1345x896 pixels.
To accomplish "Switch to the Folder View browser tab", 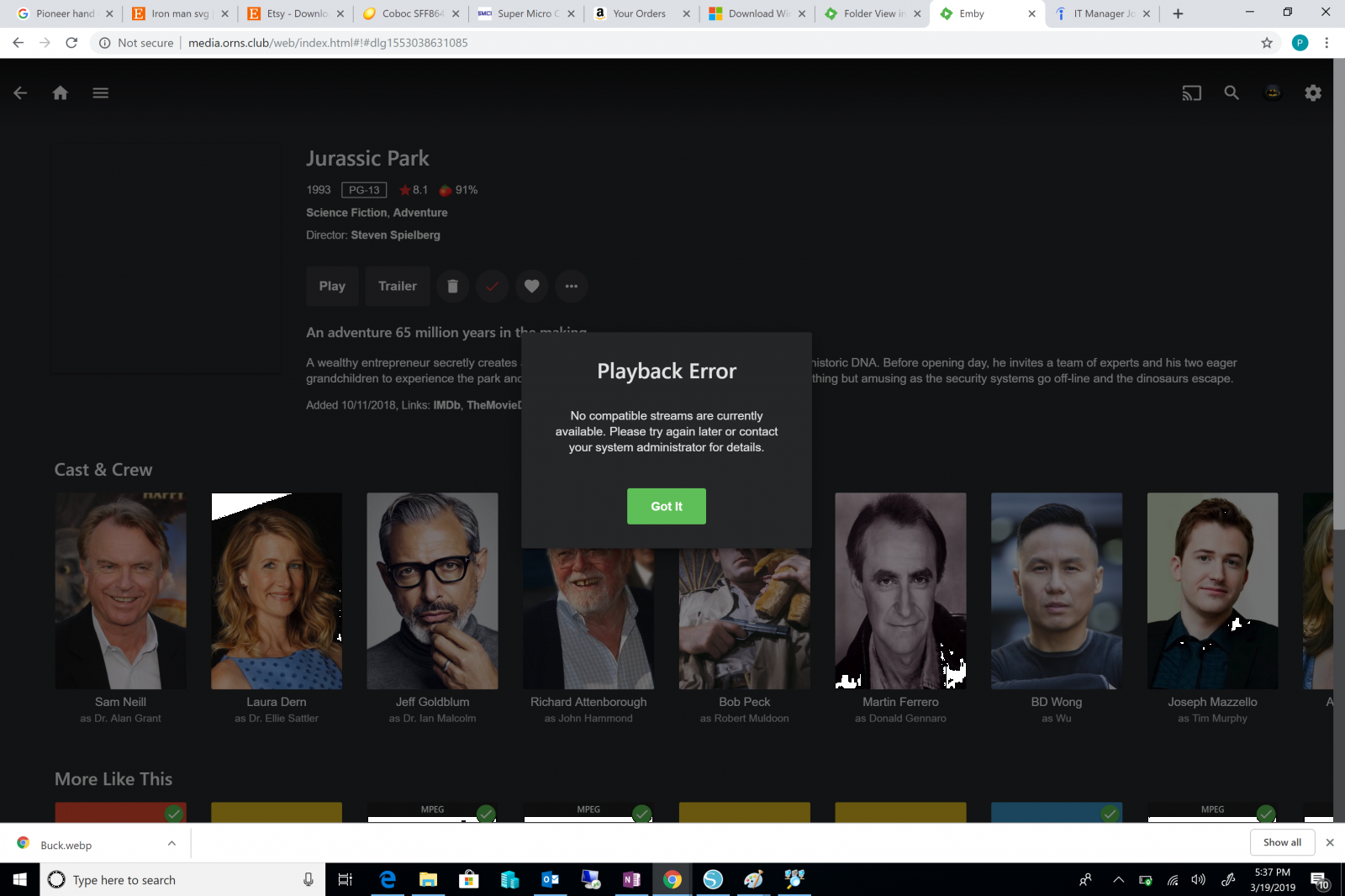I will [873, 13].
